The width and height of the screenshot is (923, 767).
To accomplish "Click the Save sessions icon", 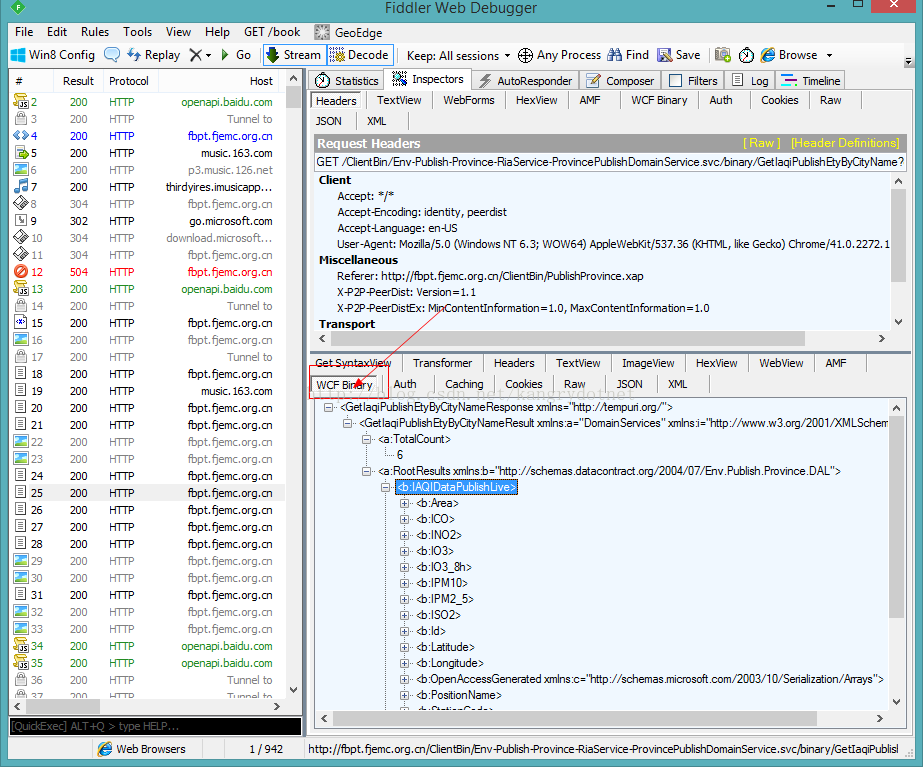I will (665, 55).
